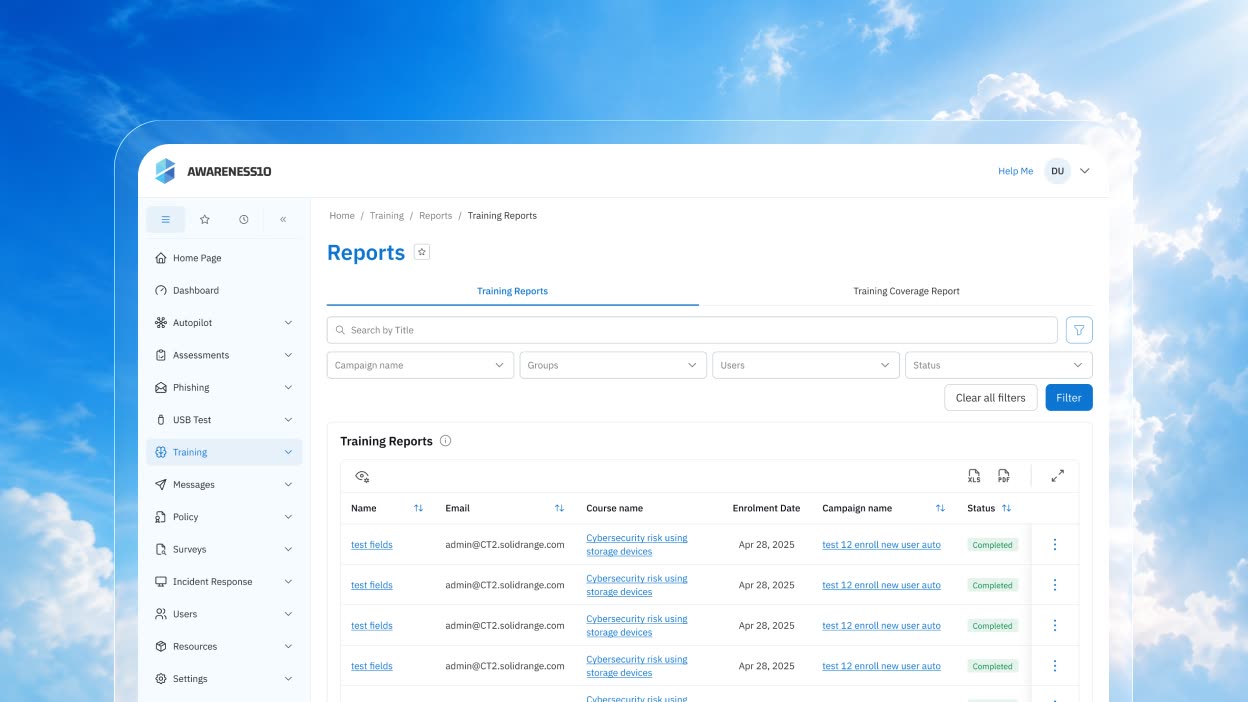Click the Search by Title field
This screenshot has width=1248, height=702.
[692, 330]
